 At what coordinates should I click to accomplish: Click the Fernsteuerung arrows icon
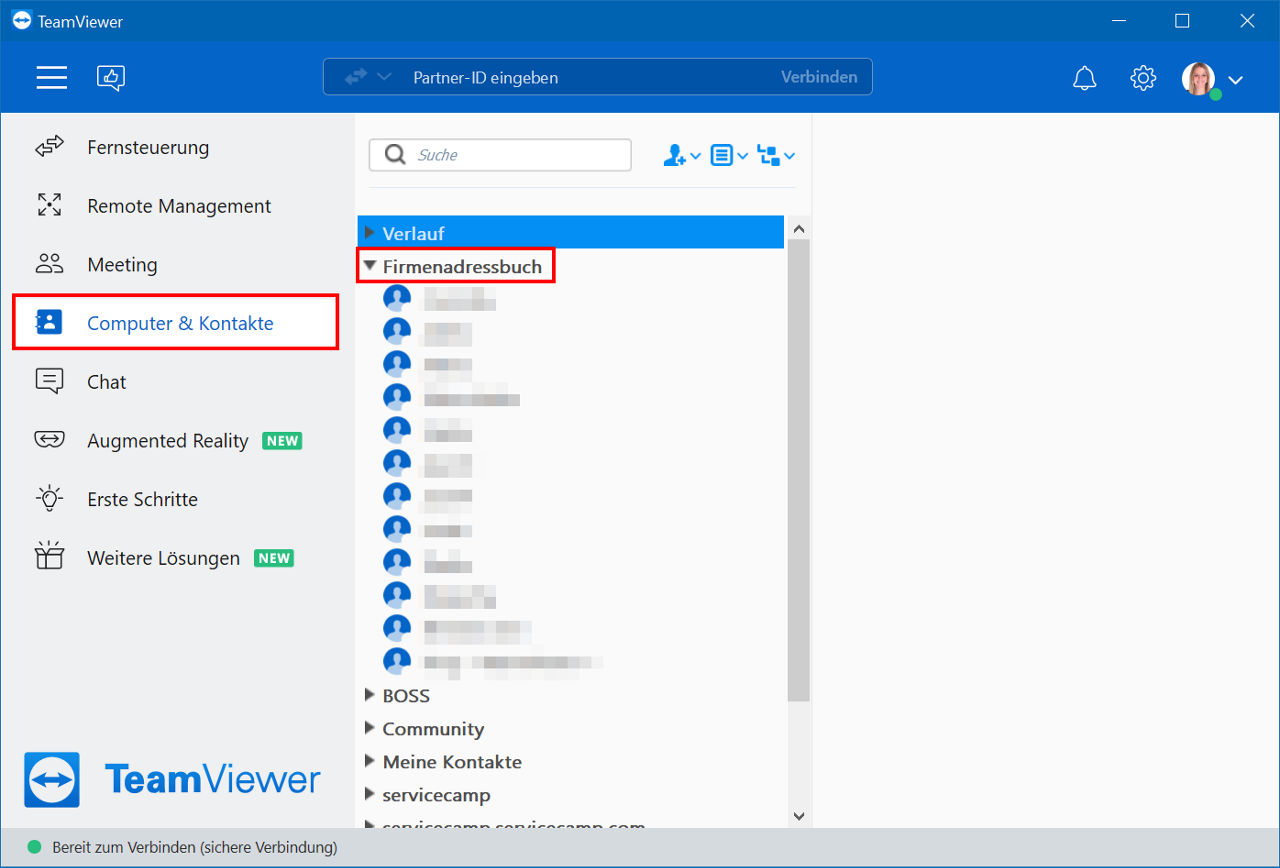[49, 148]
